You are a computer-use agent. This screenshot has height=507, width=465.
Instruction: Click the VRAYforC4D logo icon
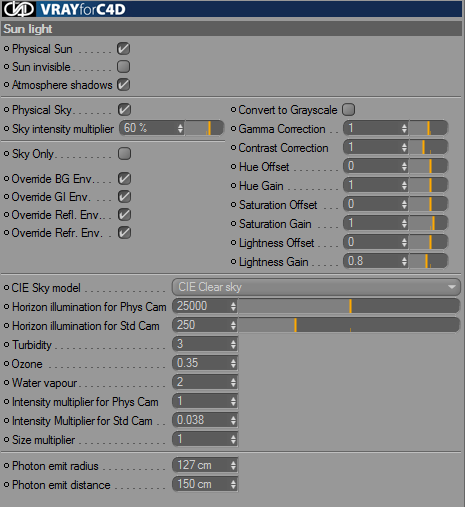coord(19,9)
